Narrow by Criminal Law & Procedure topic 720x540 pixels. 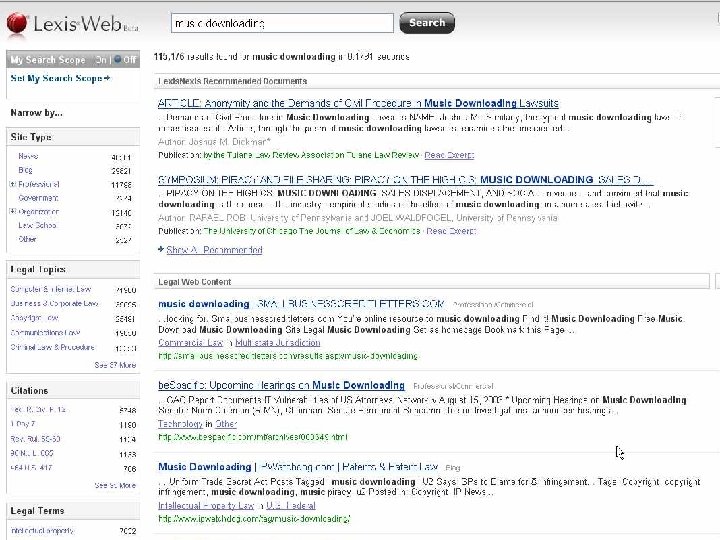[x=52, y=347]
